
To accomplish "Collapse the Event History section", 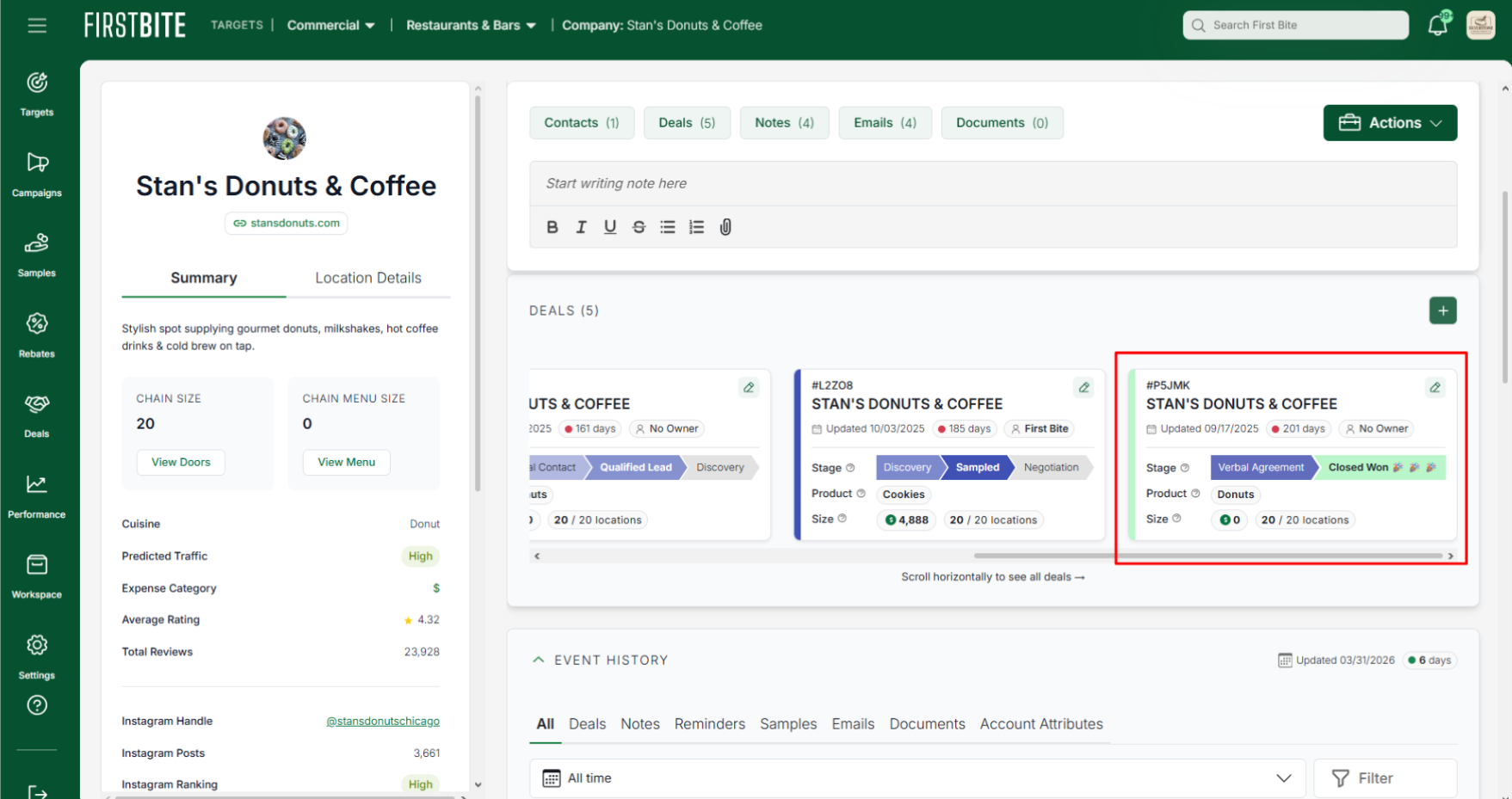I will pos(539,660).
